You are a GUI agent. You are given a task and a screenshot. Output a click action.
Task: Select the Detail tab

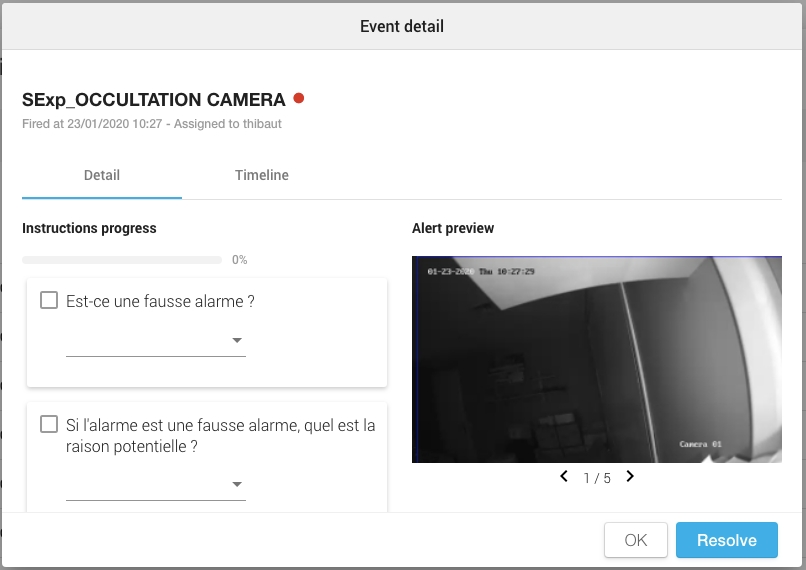point(102,175)
